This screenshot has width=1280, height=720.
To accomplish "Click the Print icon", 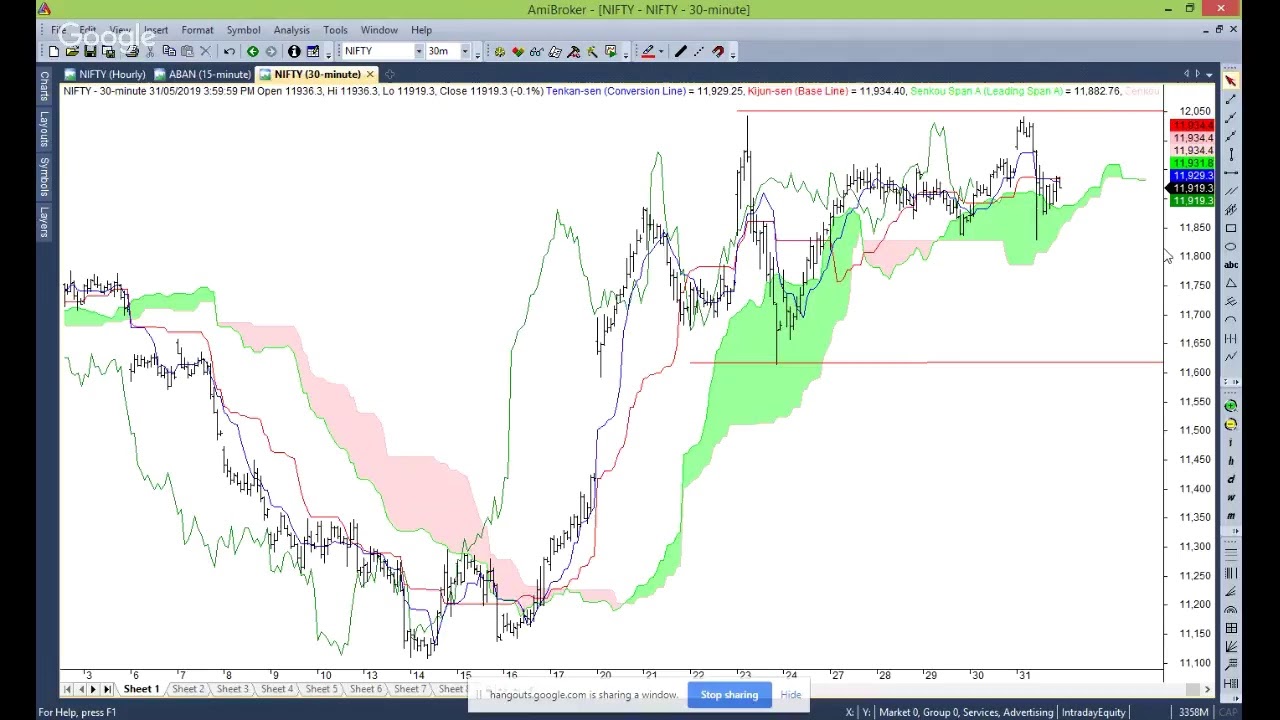I will click(x=133, y=51).
